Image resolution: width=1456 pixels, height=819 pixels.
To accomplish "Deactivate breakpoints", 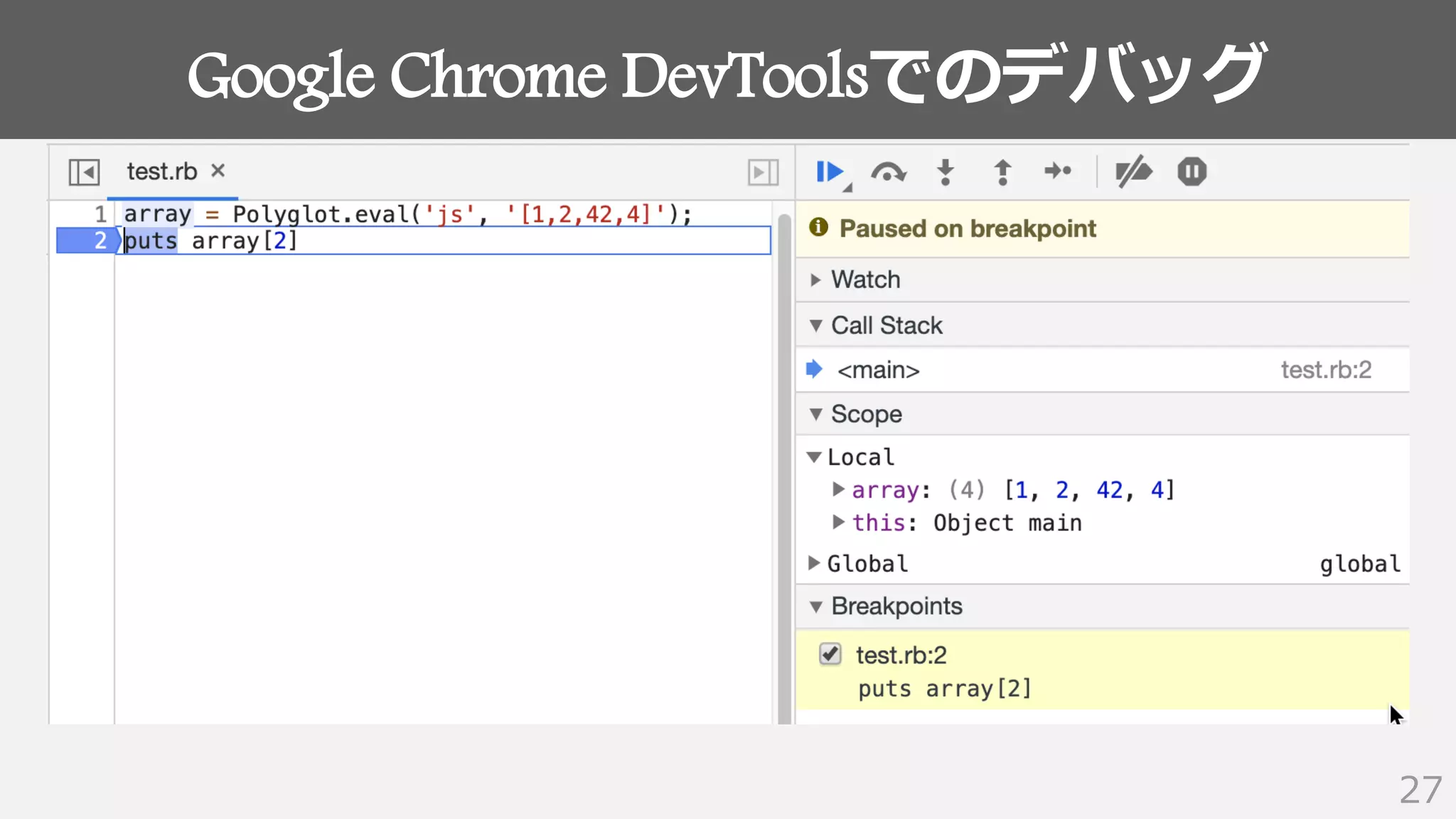I will tap(1133, 171).
